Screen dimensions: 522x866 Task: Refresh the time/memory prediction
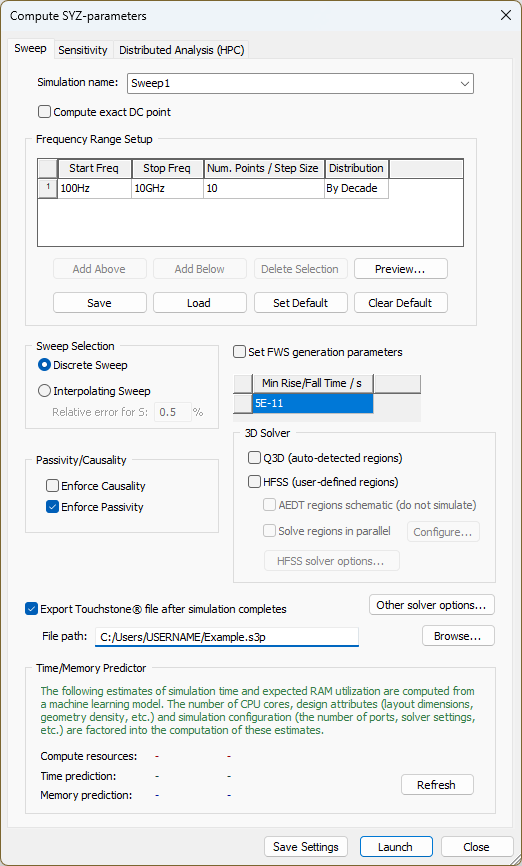click(437, 785)
